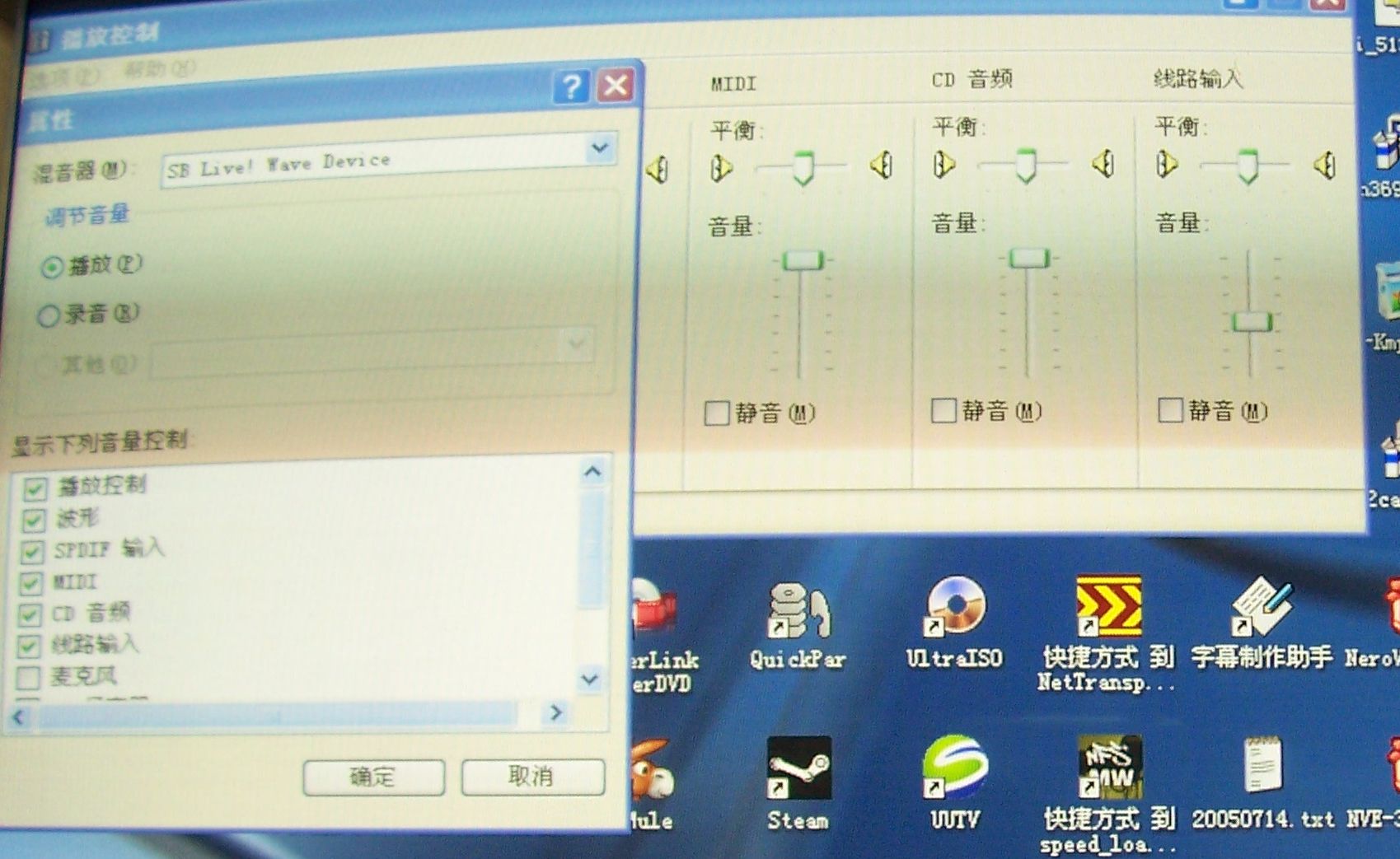Viewport: 1400px width, 859px height.
Task: Open the NetTransp shortcut icon
Action: tap(1108, 605)
